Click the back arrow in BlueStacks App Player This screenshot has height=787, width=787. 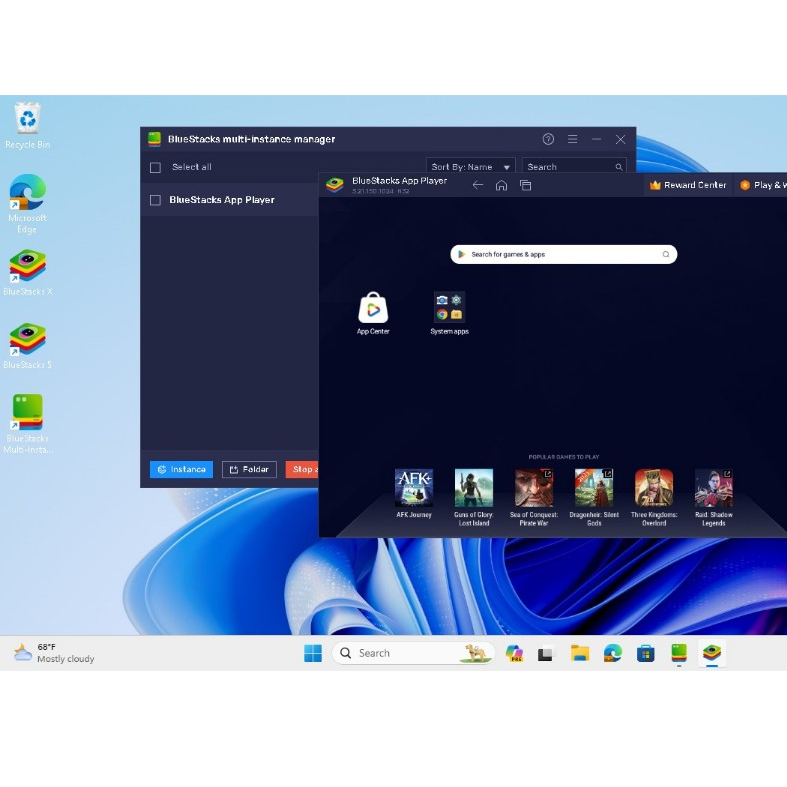point(478,185)
